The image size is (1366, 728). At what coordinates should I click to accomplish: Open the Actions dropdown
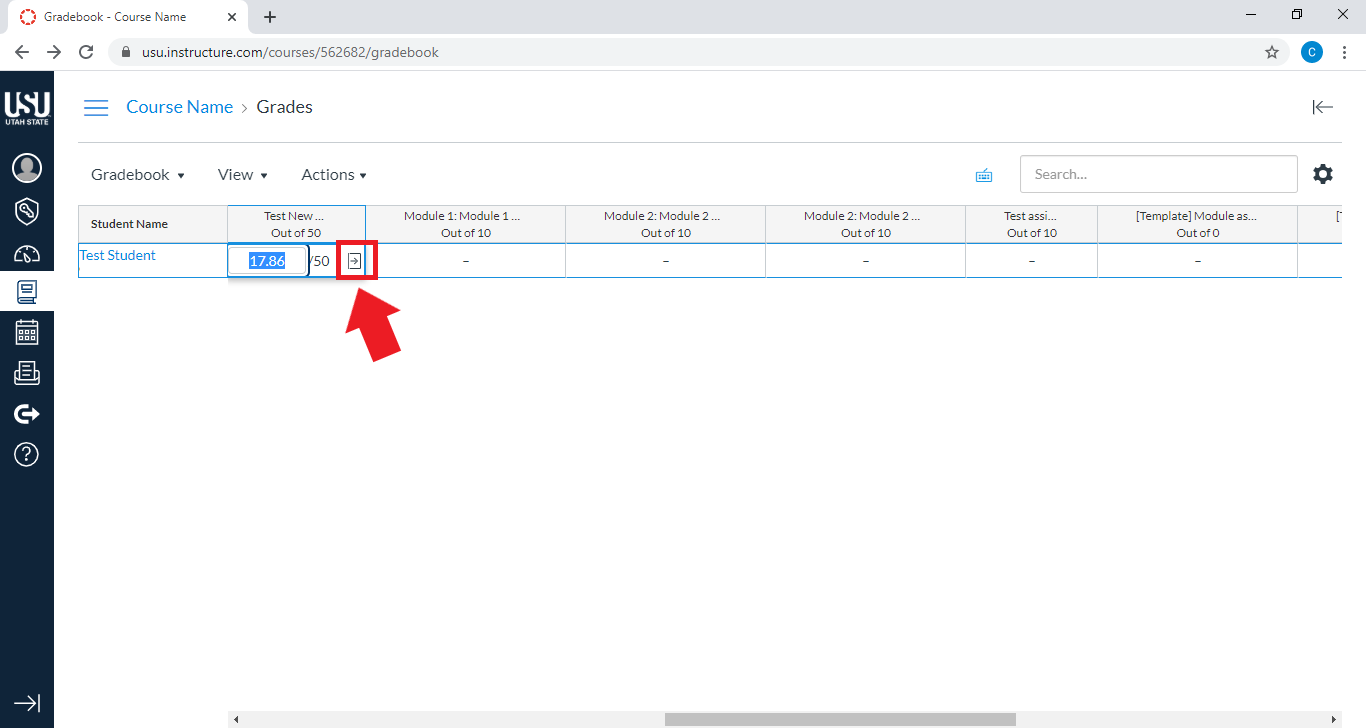pos(333,174)
